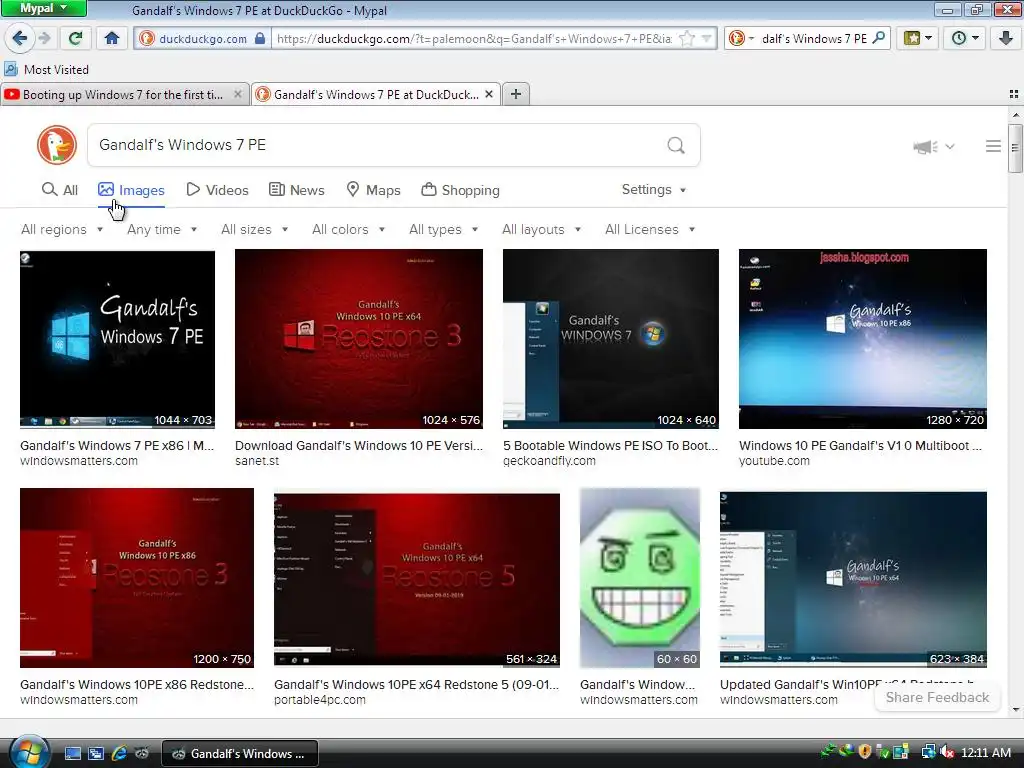Click the vertical page scrollbar thumb

(x=1015, y=148)
